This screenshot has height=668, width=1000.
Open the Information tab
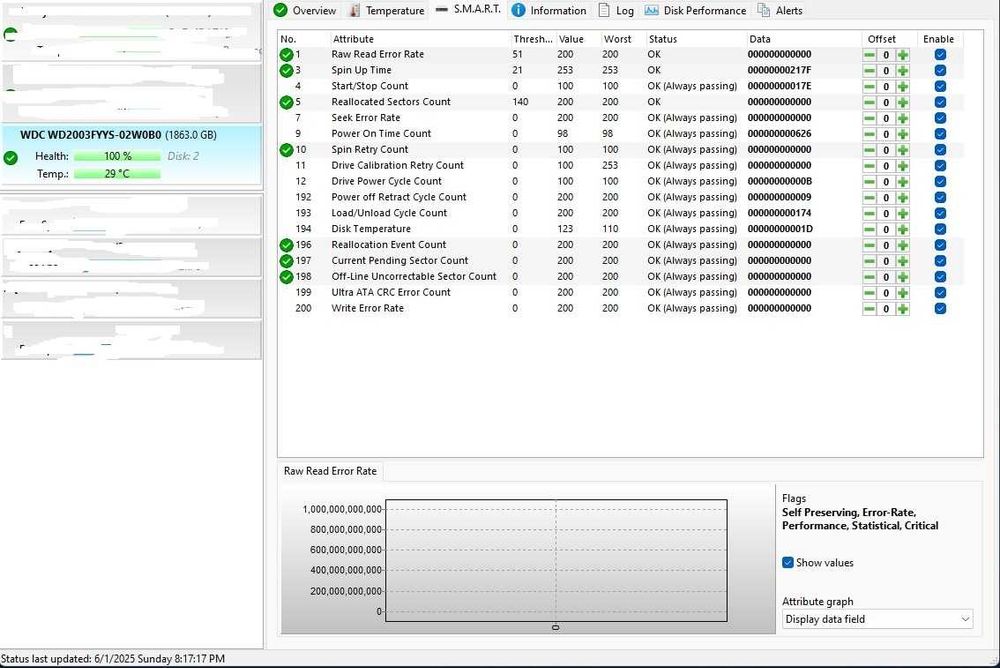[x=549, y=10]
